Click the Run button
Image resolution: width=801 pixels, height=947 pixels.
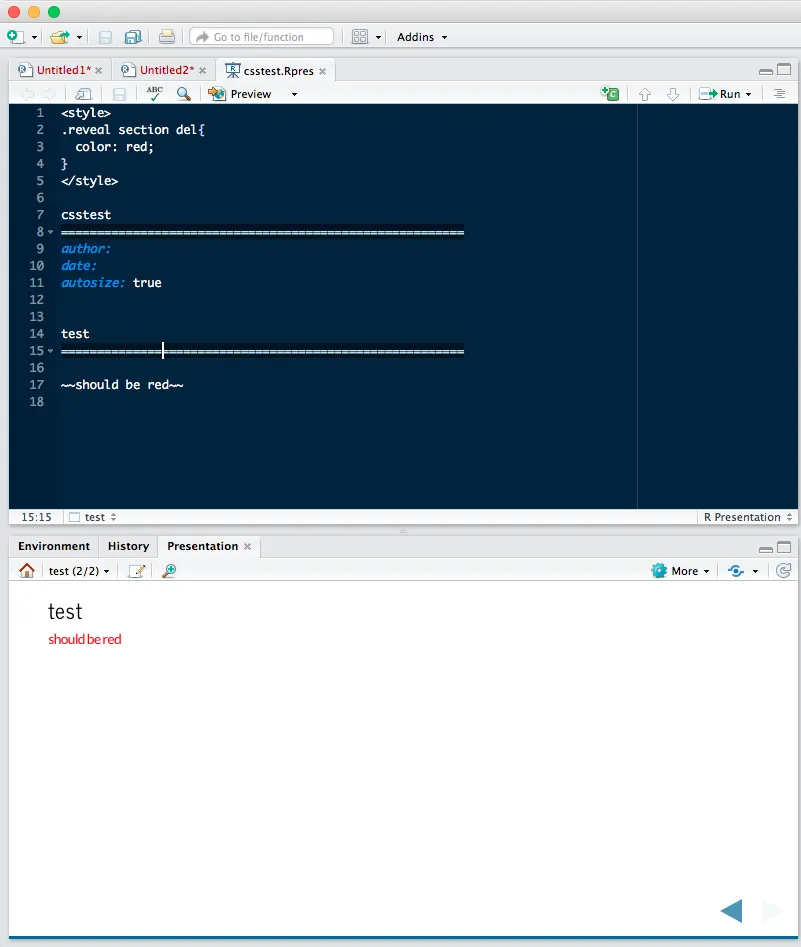pyautogui.click(x=719, y=94)
